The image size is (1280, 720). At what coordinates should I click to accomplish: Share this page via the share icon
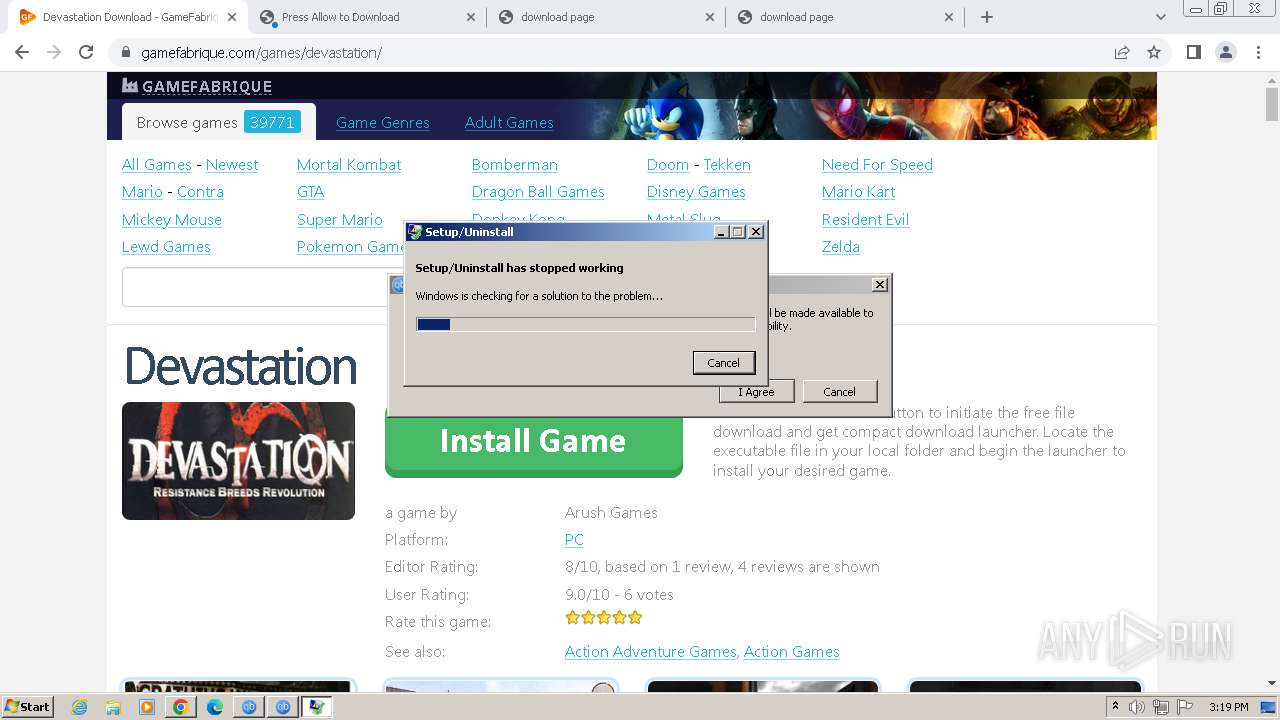point(1122,52)
